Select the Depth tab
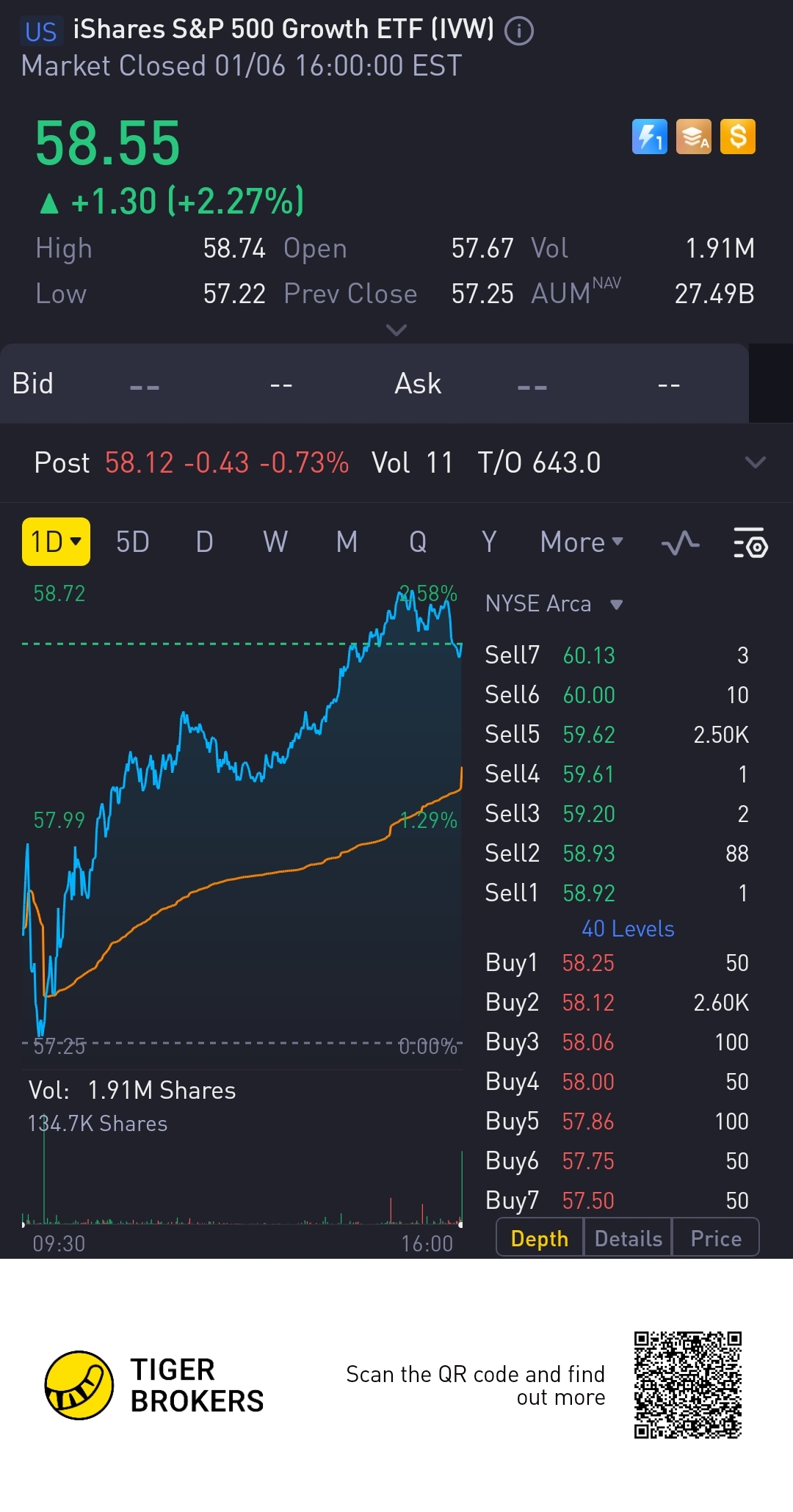This screenshot has height=1512, width=793. tap(540, 1238)
